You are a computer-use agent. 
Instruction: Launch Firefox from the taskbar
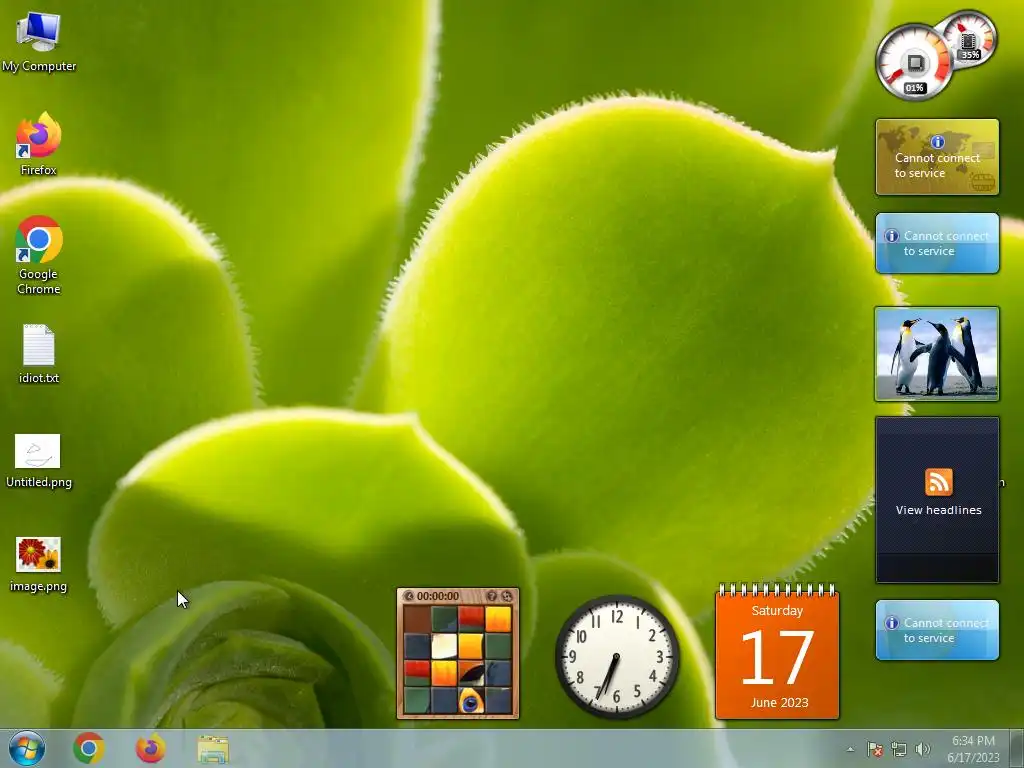click(150, 748)
